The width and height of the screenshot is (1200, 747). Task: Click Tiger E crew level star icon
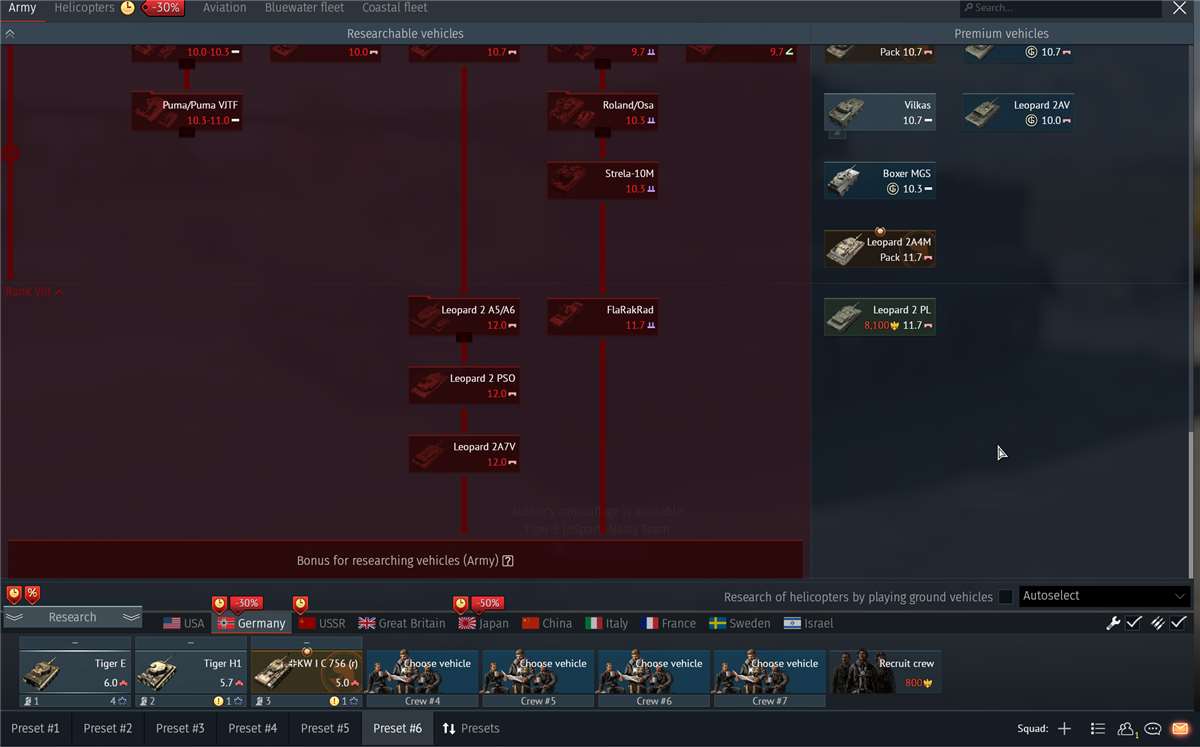[x=123, y=701]
